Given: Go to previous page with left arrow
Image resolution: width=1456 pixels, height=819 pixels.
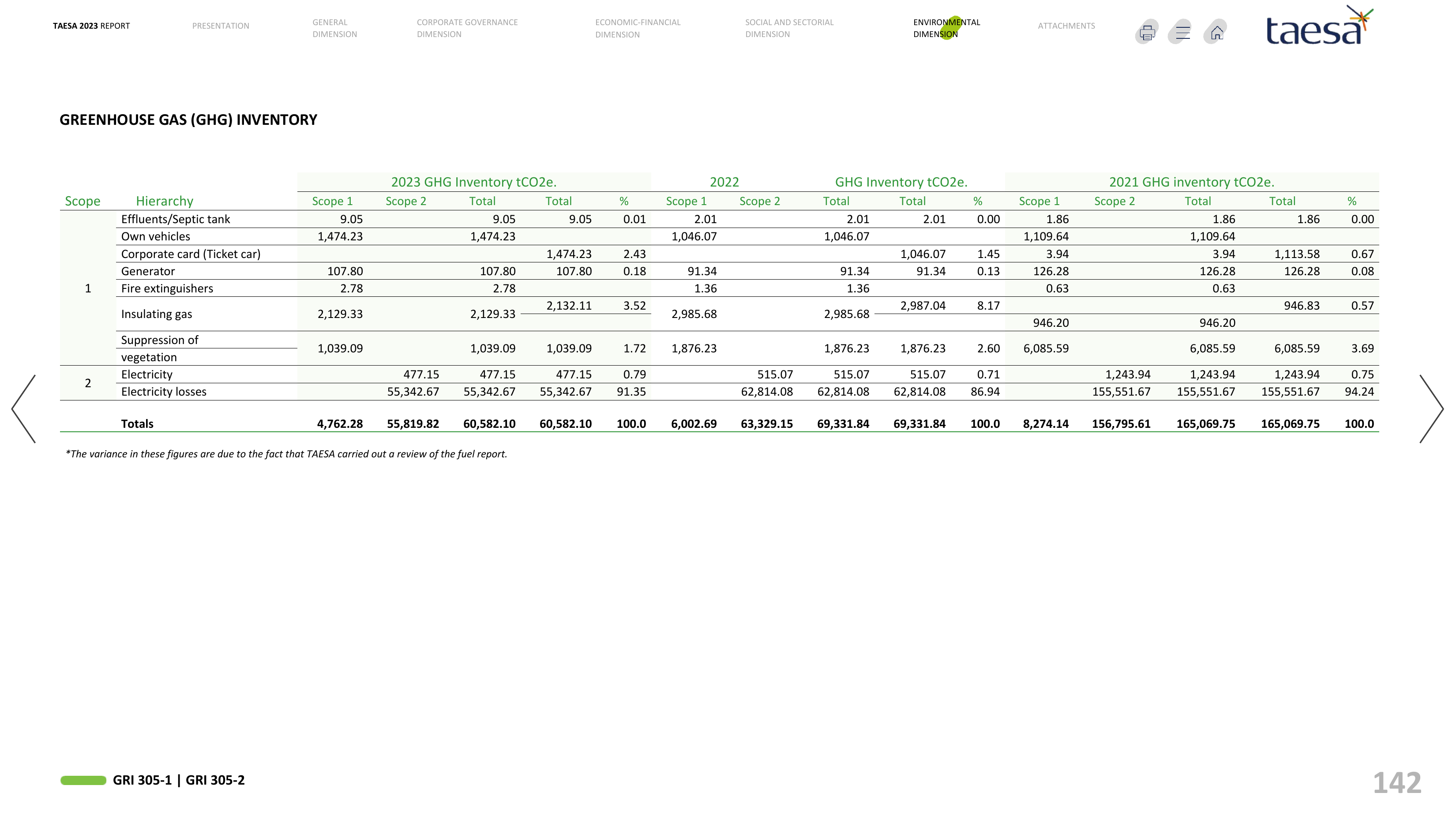Looking at the screenshot, I should (24, 409).
